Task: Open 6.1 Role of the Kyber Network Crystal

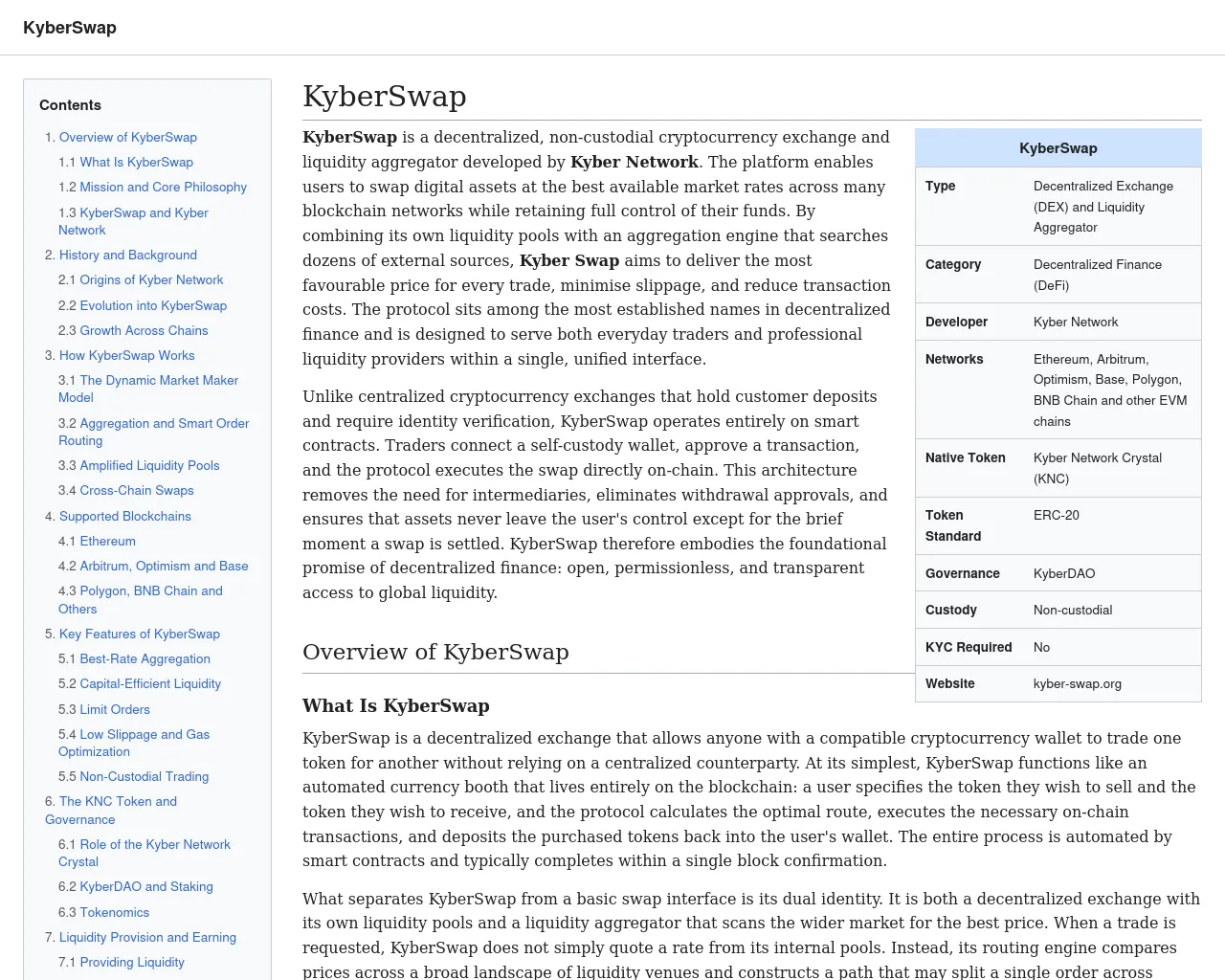Action: [145, 853]
